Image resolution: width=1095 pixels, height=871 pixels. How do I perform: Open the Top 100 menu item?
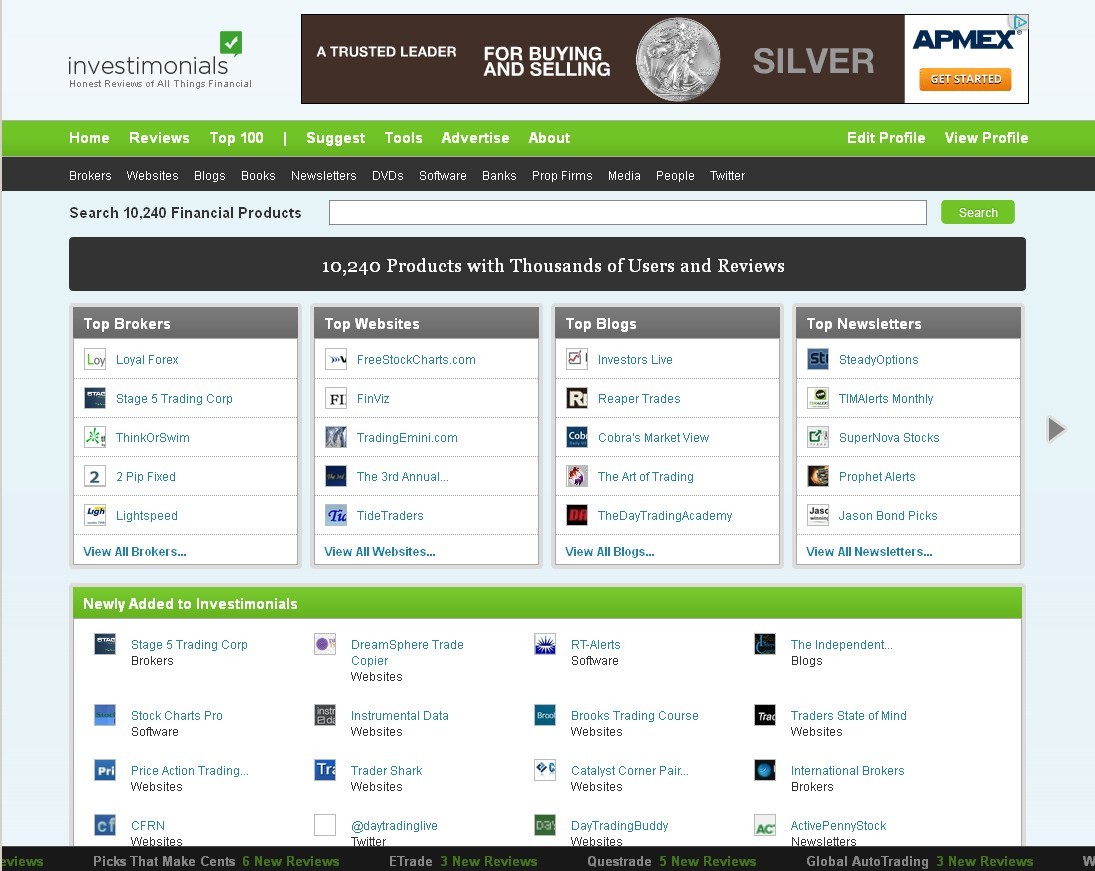[x=236, y=138]
